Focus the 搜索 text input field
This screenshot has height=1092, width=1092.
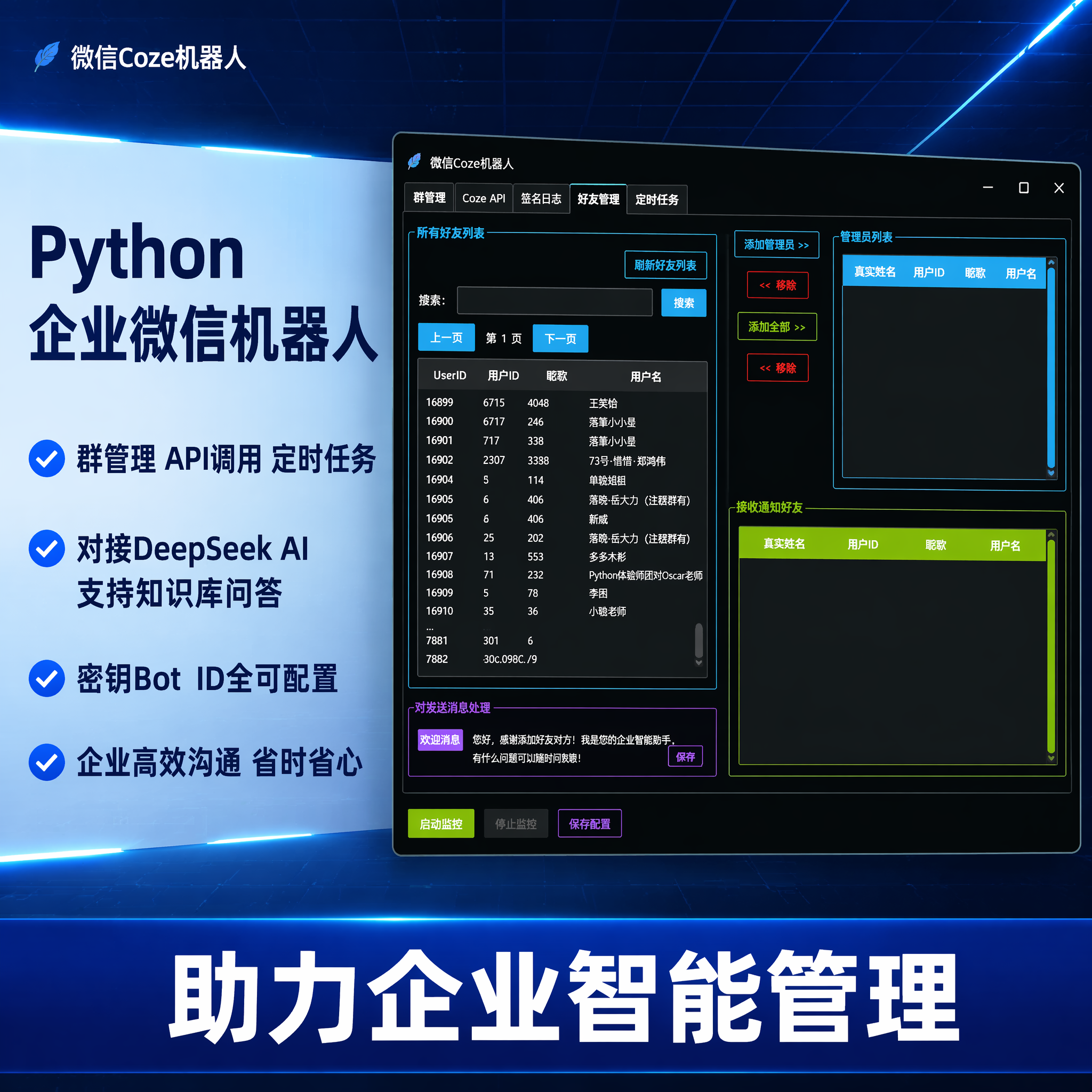click(x=555, y=301)
